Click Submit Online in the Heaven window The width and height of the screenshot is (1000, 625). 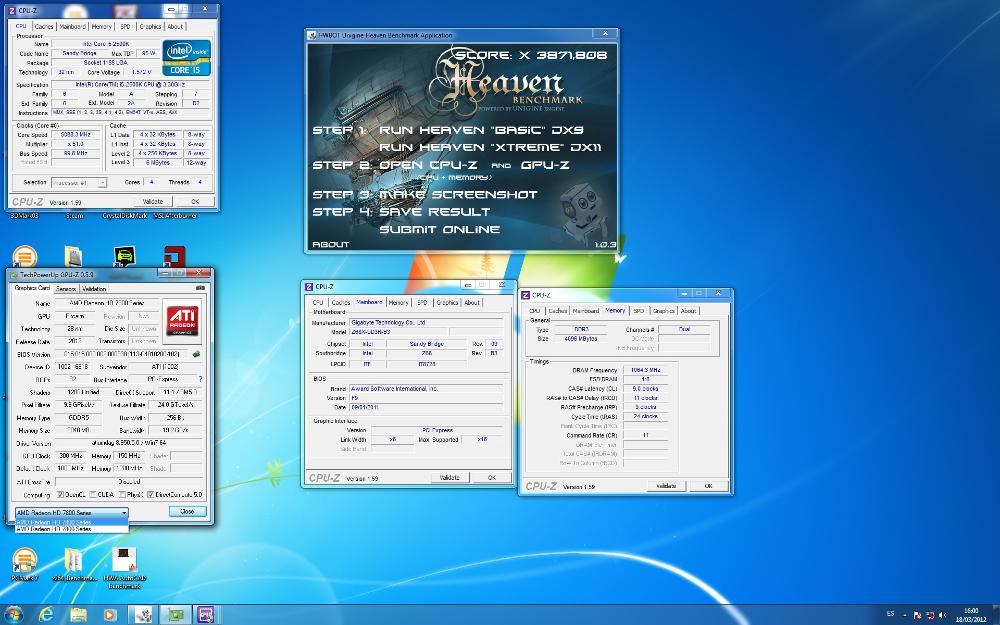click(439, 229)
